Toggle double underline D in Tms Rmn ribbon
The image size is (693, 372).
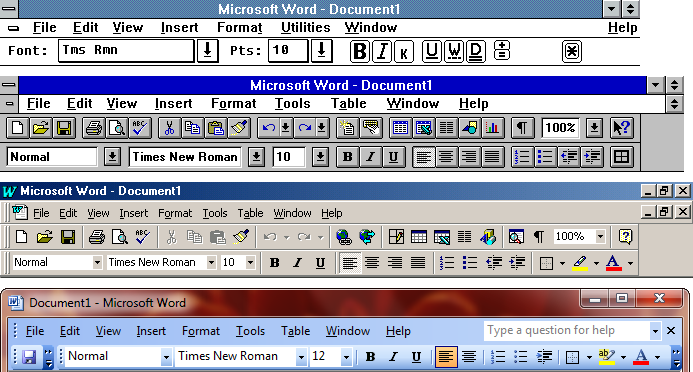476,51
